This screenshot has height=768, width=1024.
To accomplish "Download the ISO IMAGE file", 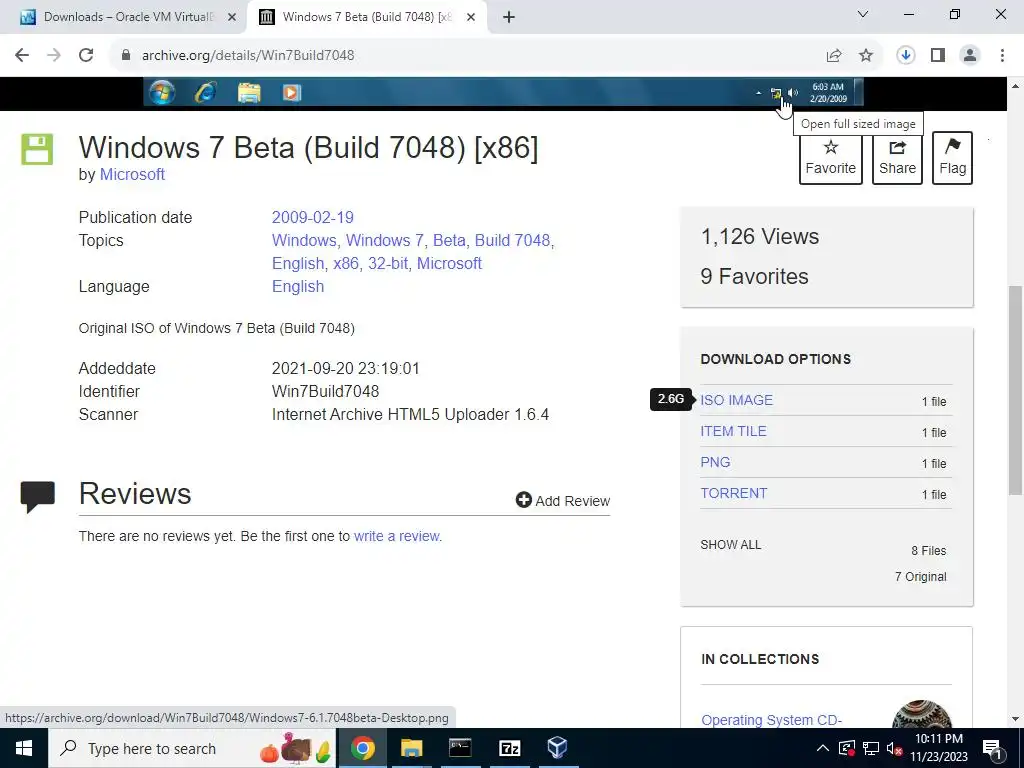I will 737,400.
